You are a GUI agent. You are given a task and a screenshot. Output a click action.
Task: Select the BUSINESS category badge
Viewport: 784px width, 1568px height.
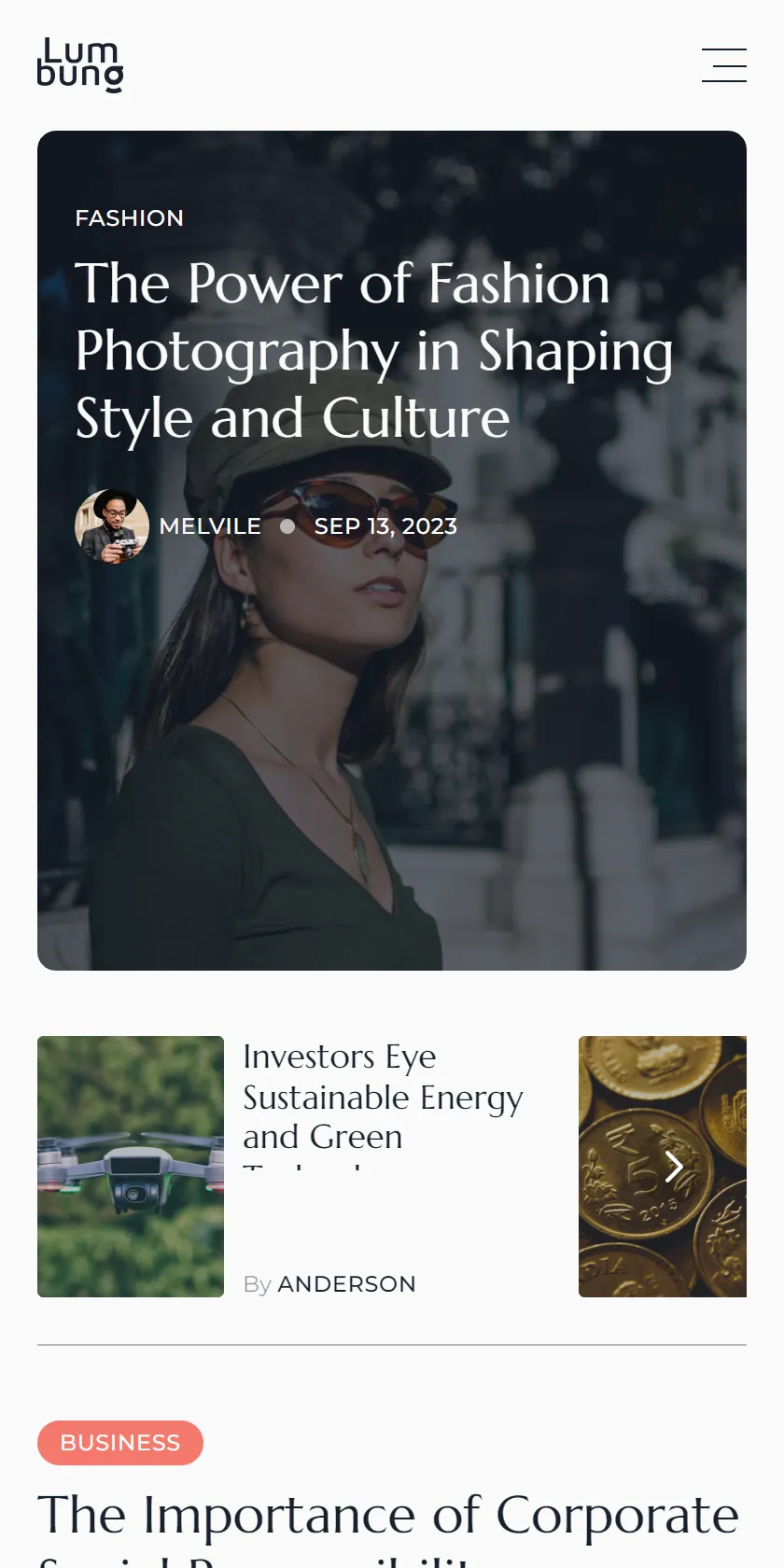(120, 1443)
